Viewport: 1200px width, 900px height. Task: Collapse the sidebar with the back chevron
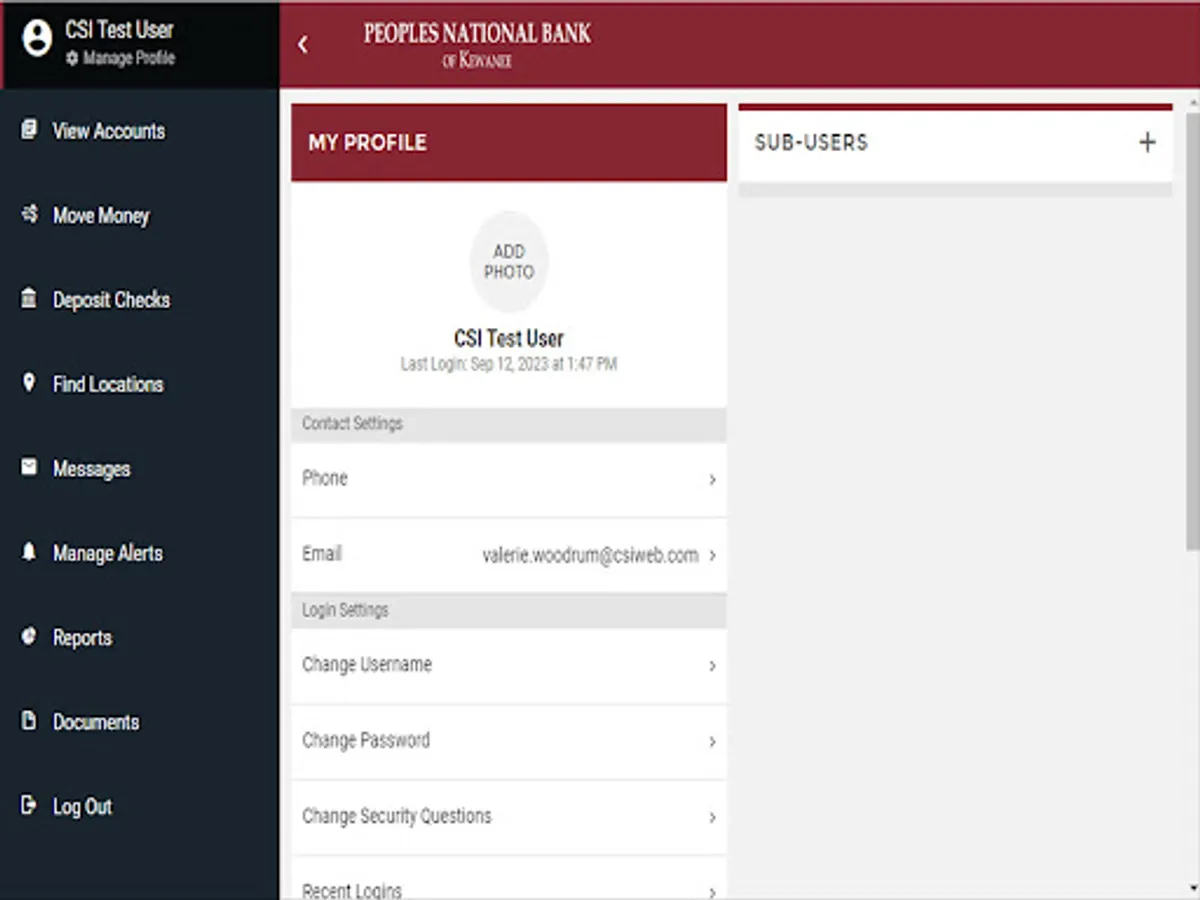click(x=303, y=45)
